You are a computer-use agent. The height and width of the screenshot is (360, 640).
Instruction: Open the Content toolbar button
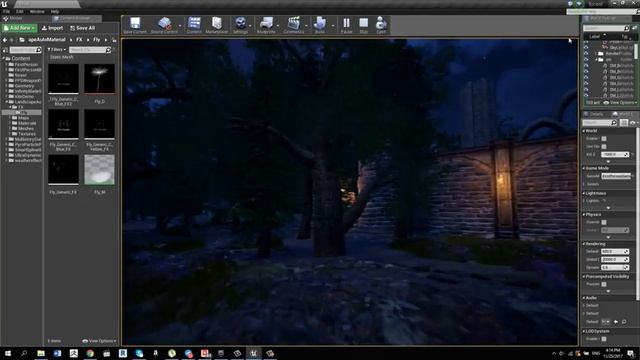pos(194,25)
